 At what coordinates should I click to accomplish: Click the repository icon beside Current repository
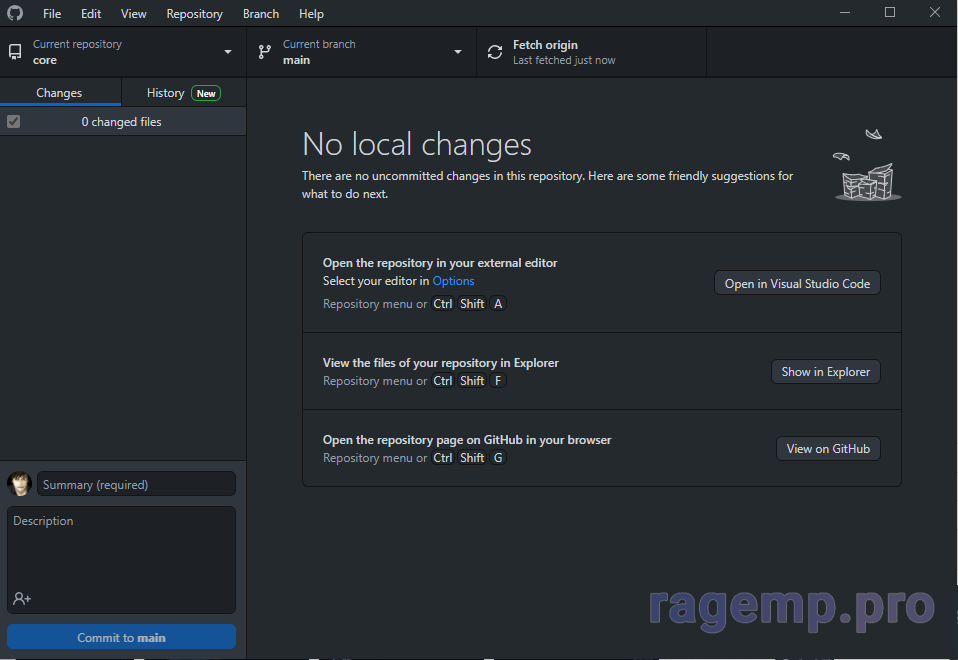(x=15, y=52)
